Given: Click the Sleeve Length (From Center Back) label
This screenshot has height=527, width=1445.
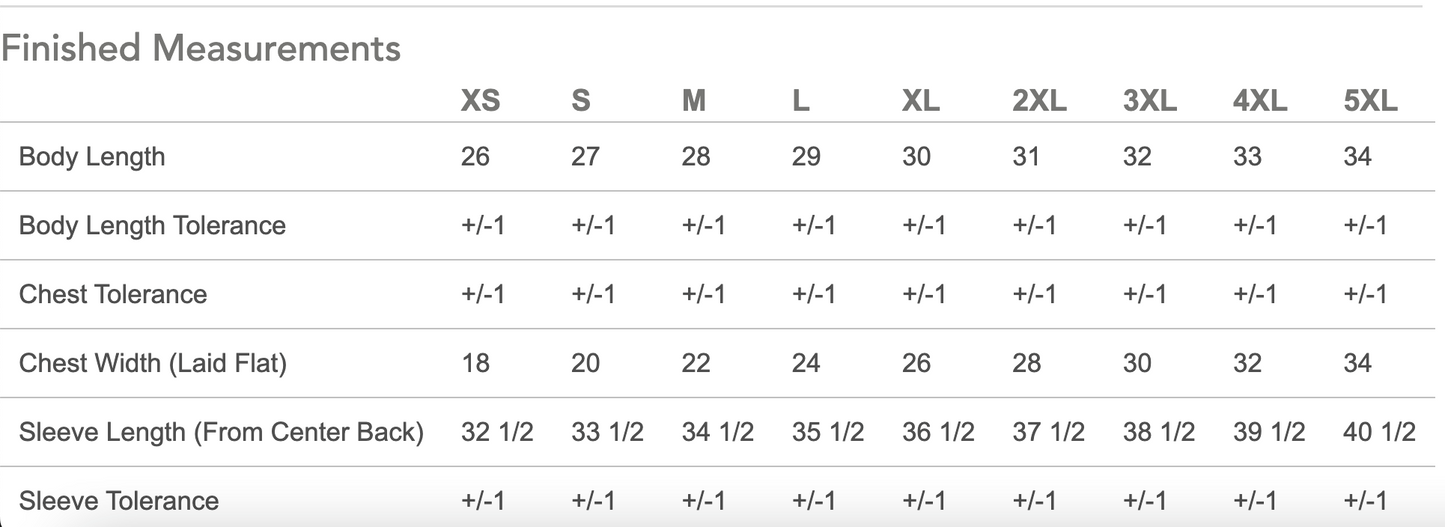Looking at the screenshot, I should point(221,432).
